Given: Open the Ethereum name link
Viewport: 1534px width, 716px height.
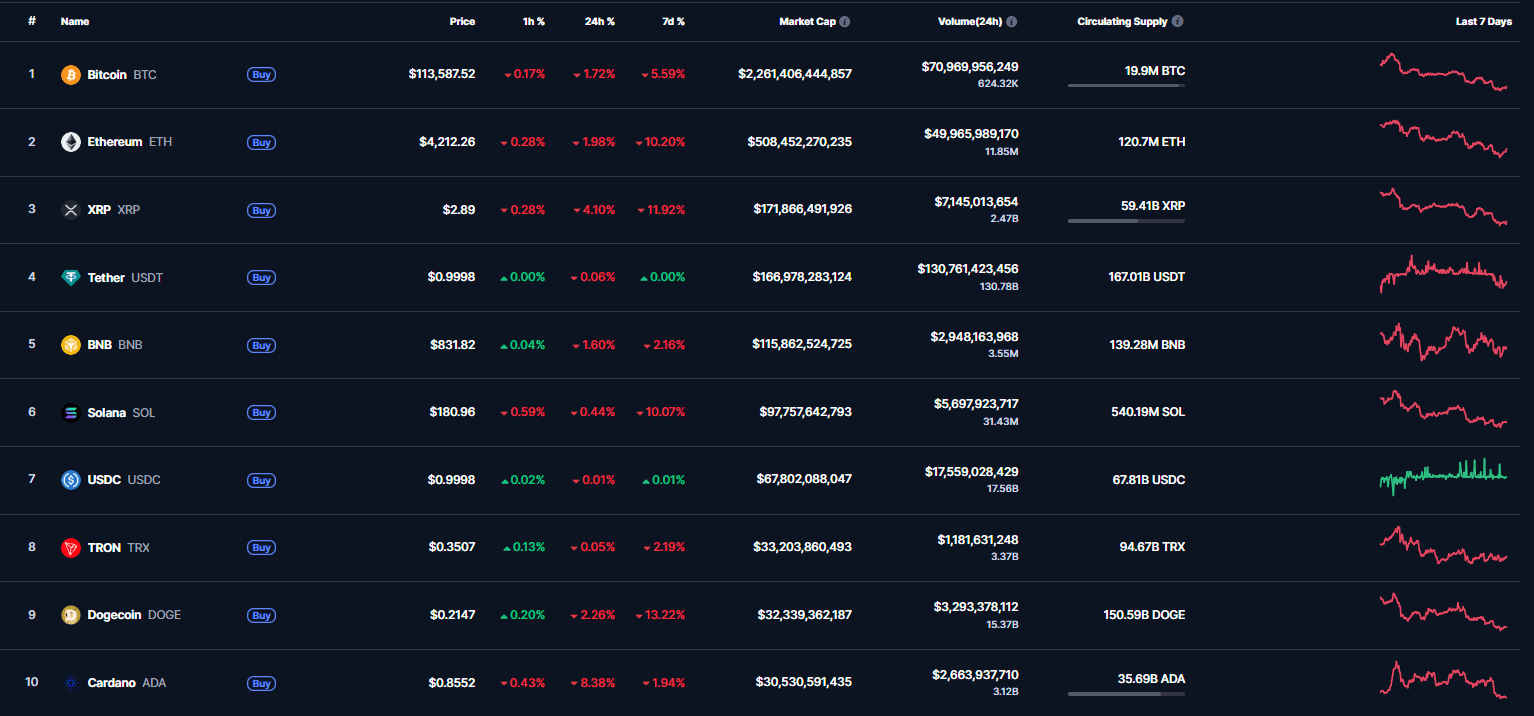Looking at the screenshot, I should tap(114, 142).
